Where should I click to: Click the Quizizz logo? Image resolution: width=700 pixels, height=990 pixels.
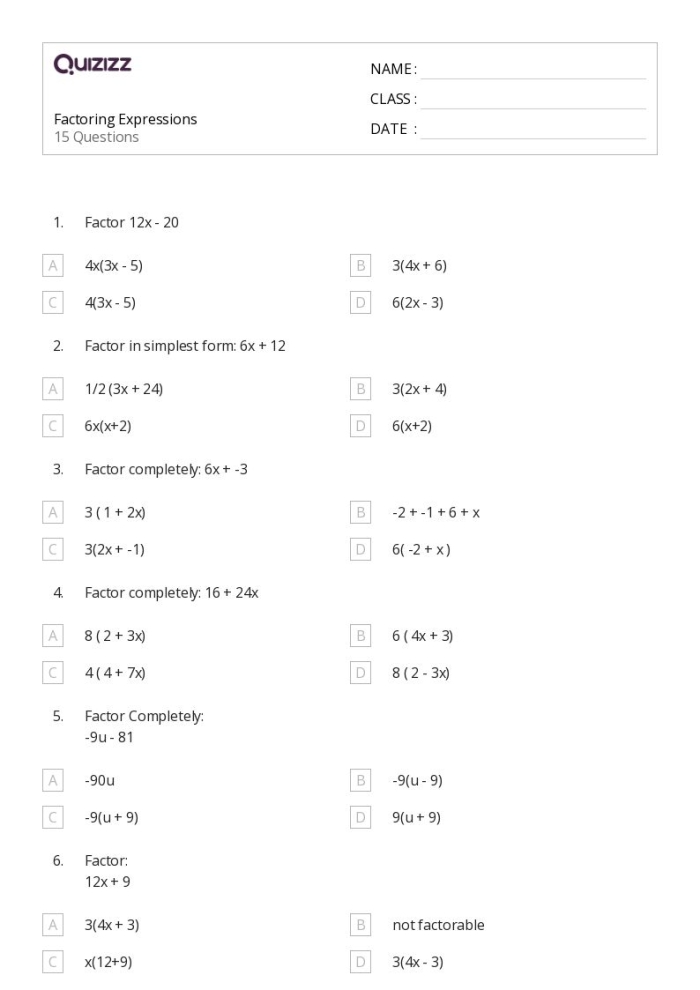point(93,66)
